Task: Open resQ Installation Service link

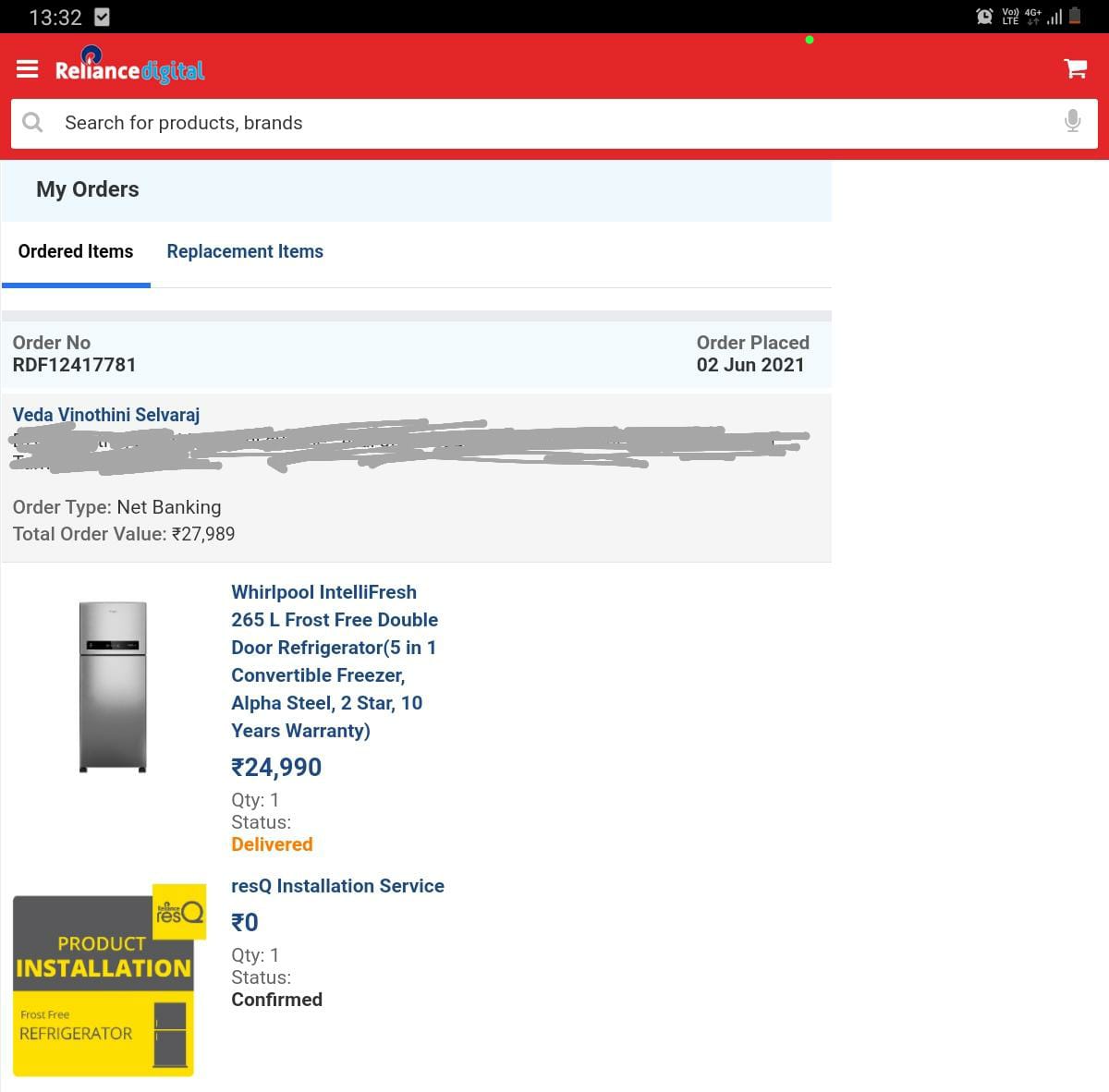Action: [x=337, y=886]
